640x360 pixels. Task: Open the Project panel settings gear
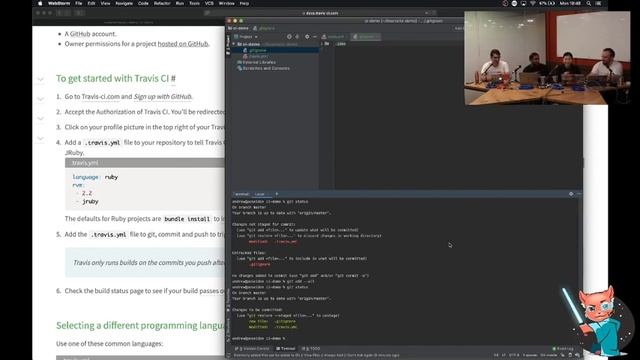[x=307, y=37]
